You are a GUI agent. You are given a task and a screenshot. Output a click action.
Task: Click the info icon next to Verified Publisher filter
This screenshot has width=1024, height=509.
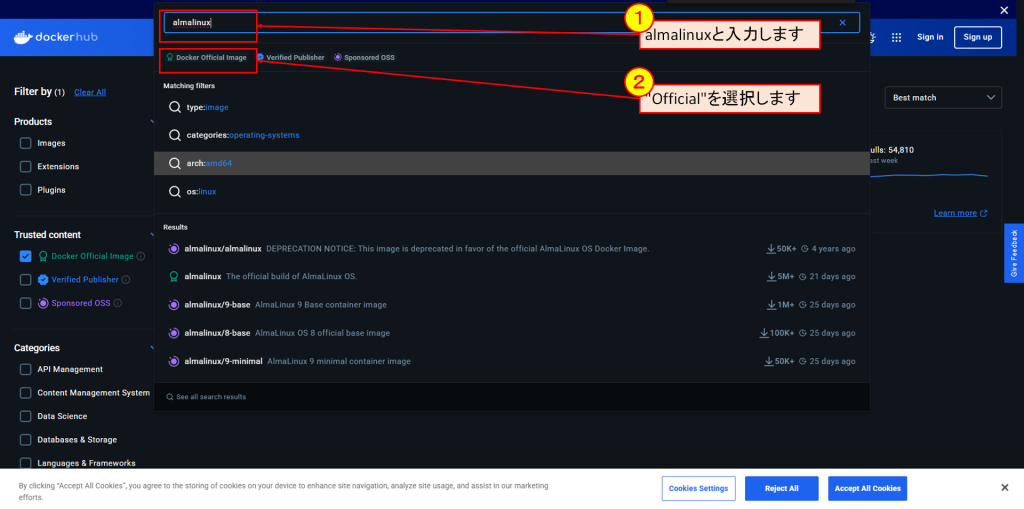coord(126,280)
